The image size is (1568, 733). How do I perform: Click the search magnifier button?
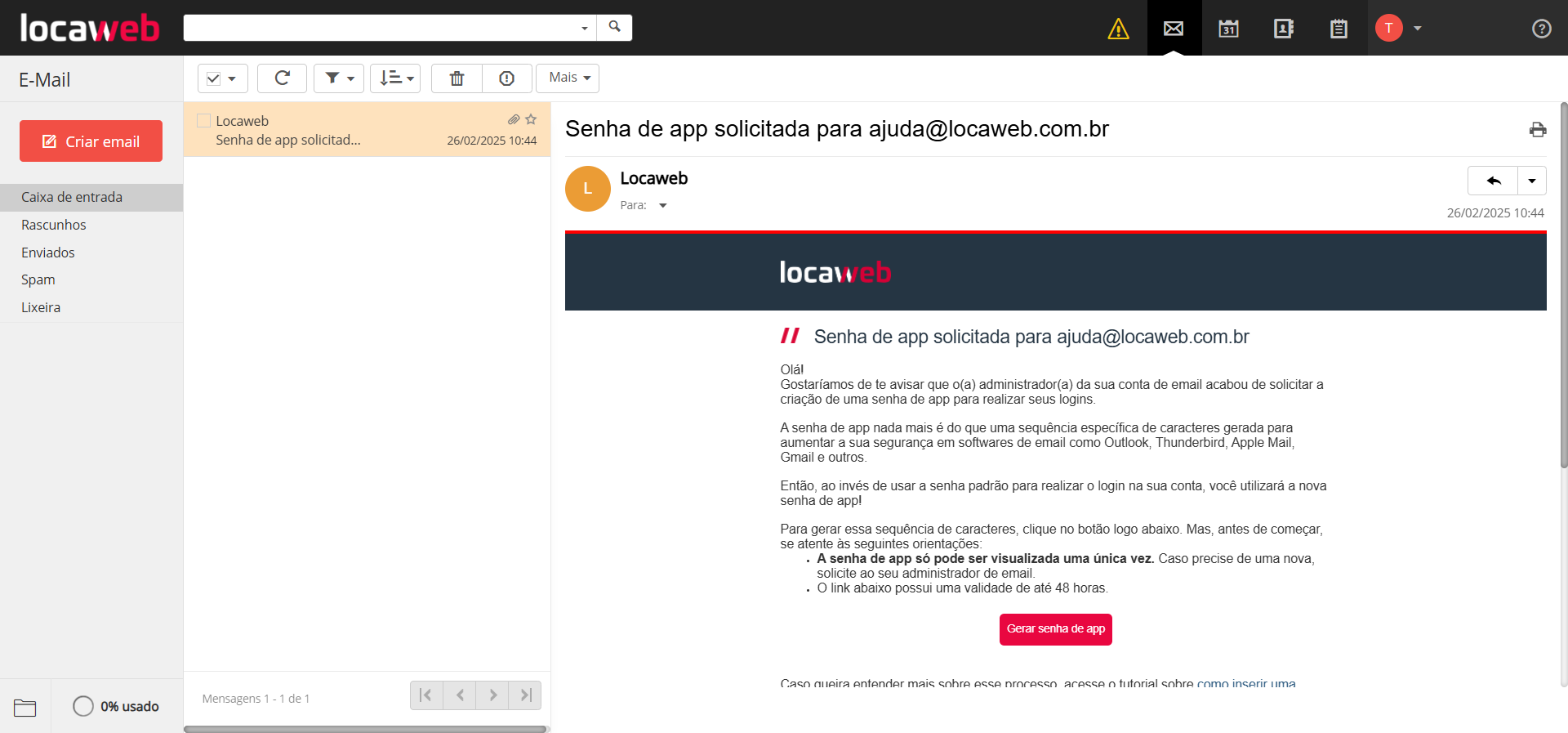(x=614, y=27)
